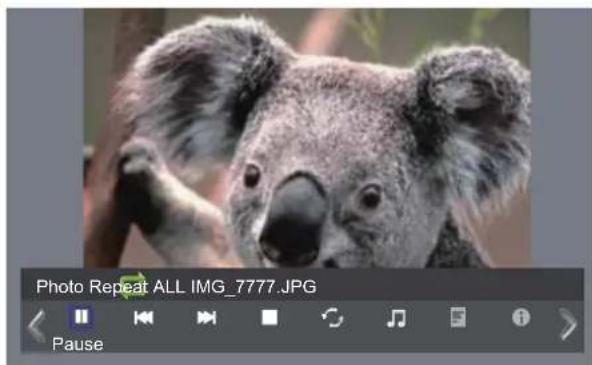Toggle the repeat mode icon
Image resolution: width=592 pixels, height=365 pixels.
pyautogui.click(x=332, y=318)
